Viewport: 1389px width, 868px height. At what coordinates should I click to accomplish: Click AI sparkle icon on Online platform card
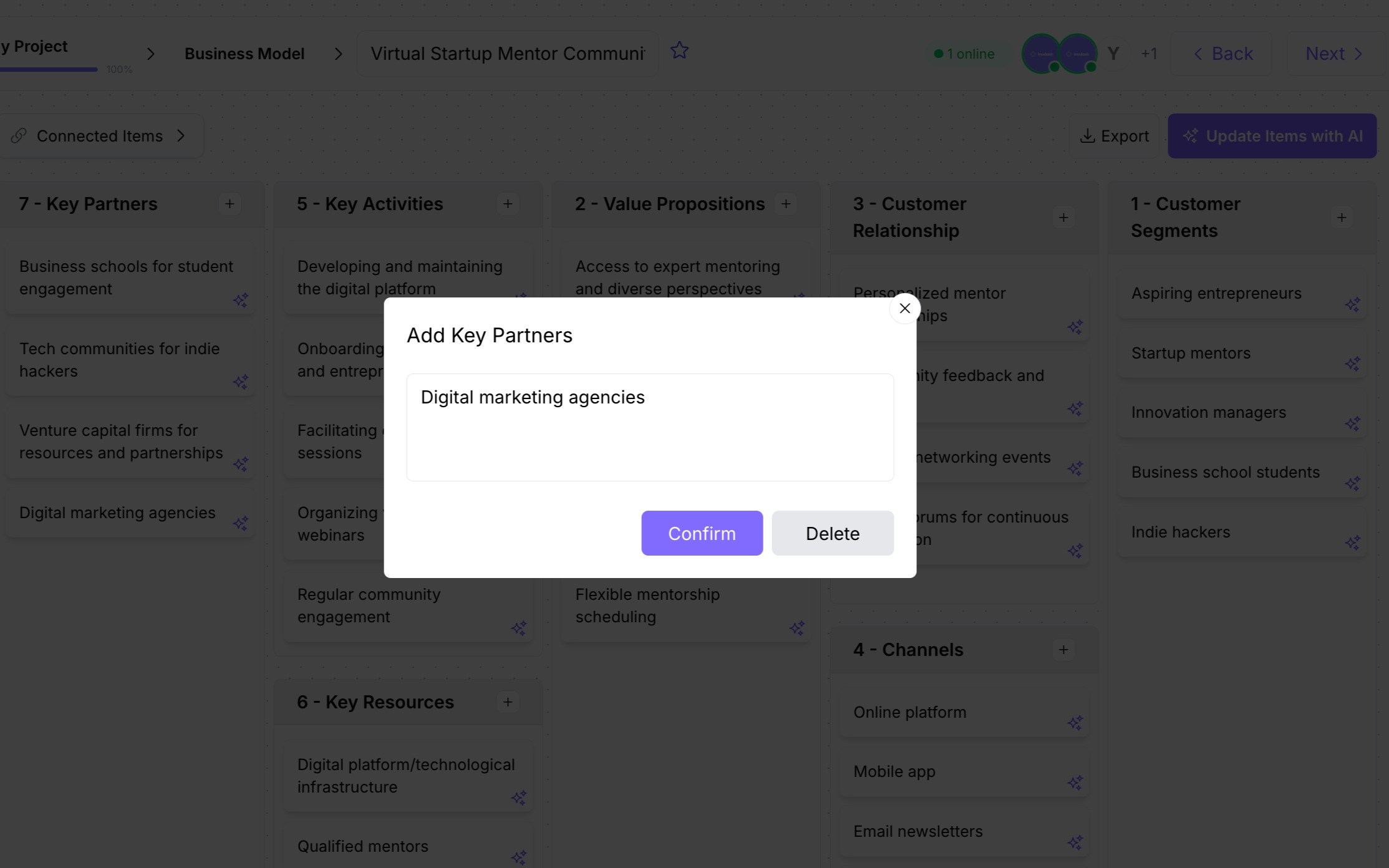[1075, 723]
